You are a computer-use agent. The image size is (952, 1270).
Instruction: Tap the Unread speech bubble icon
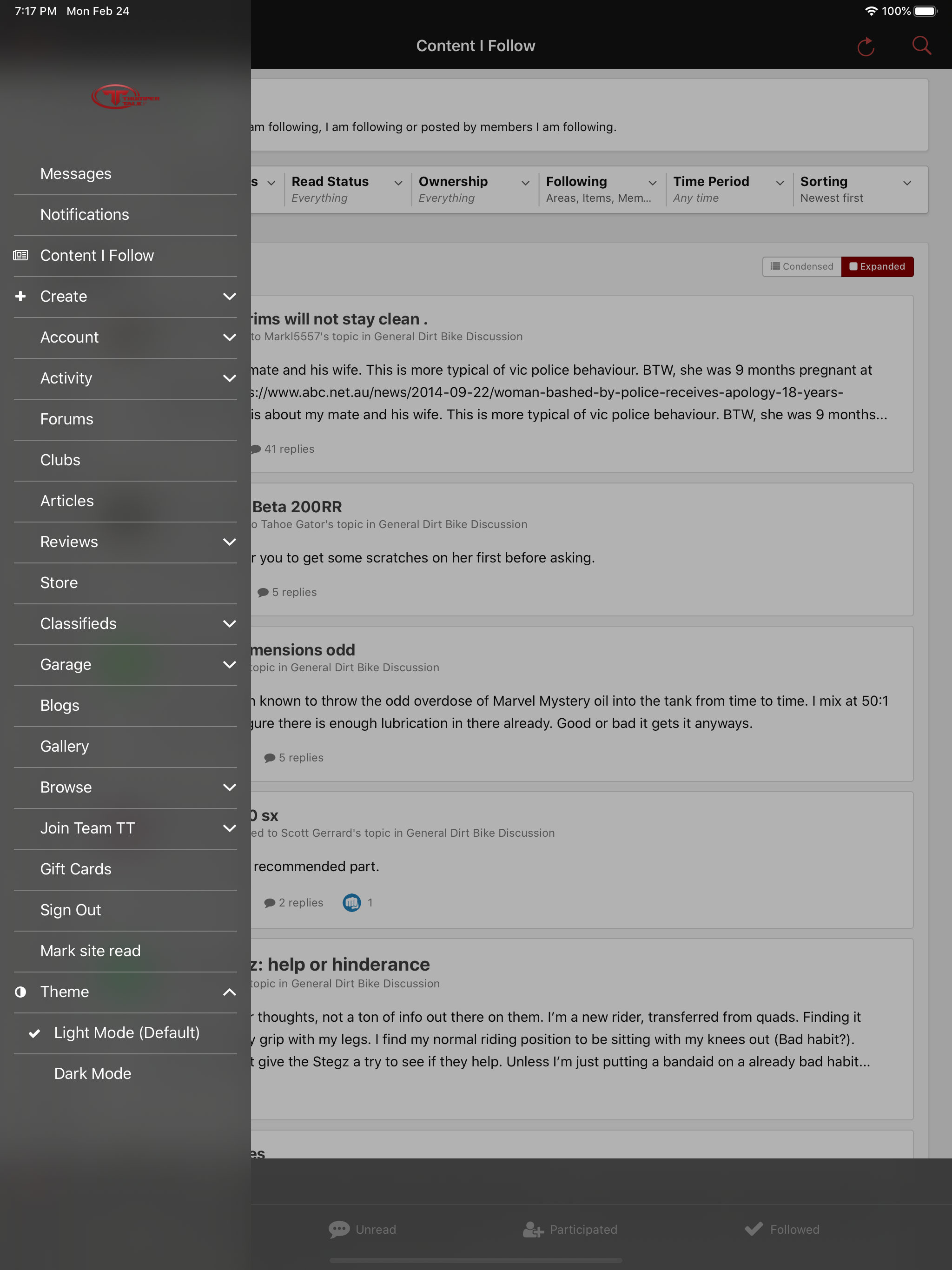[x=339, y=1229]
